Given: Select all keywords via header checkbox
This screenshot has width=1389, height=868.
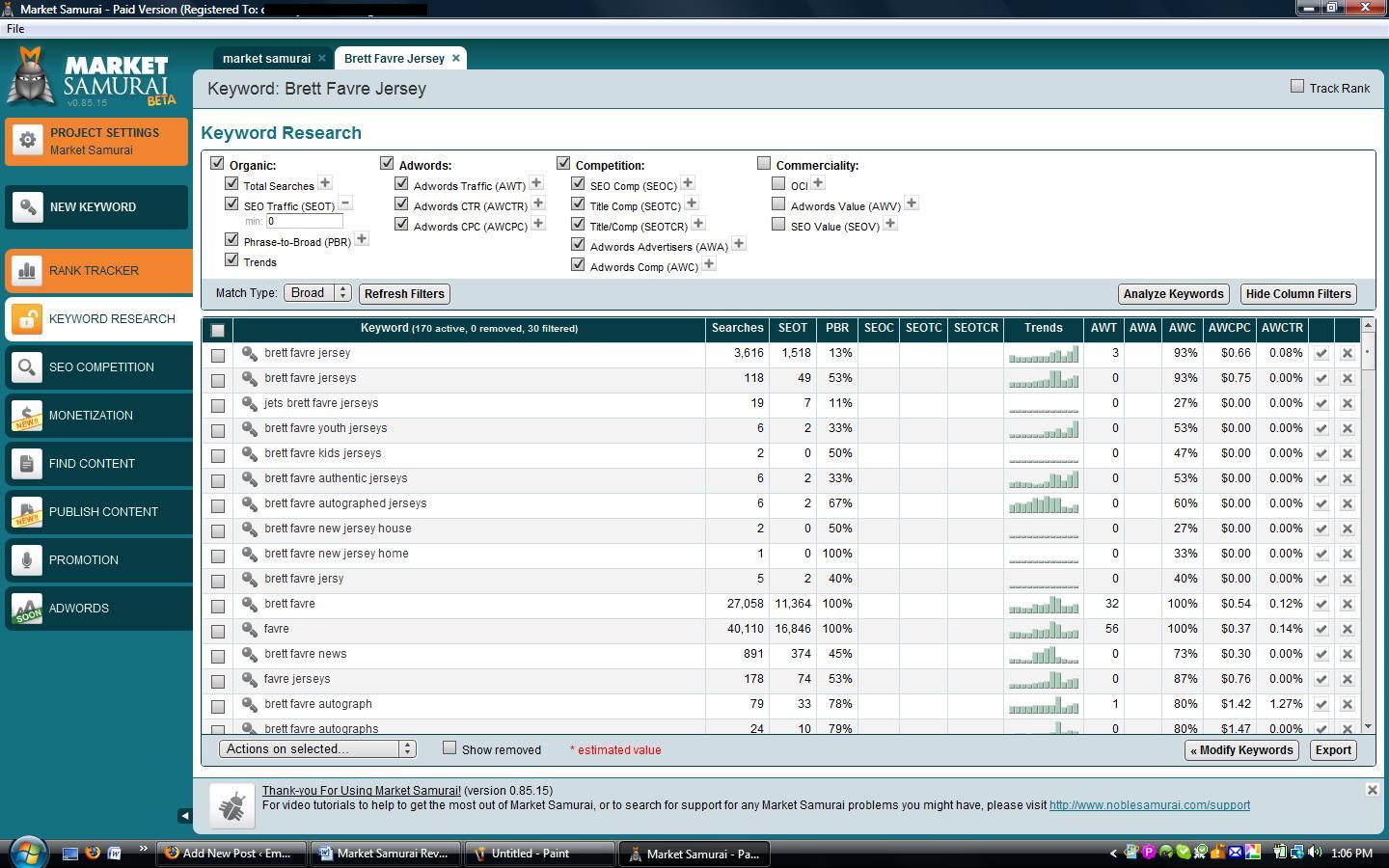Looking at the screenshot, I should (x=218, y=331).
